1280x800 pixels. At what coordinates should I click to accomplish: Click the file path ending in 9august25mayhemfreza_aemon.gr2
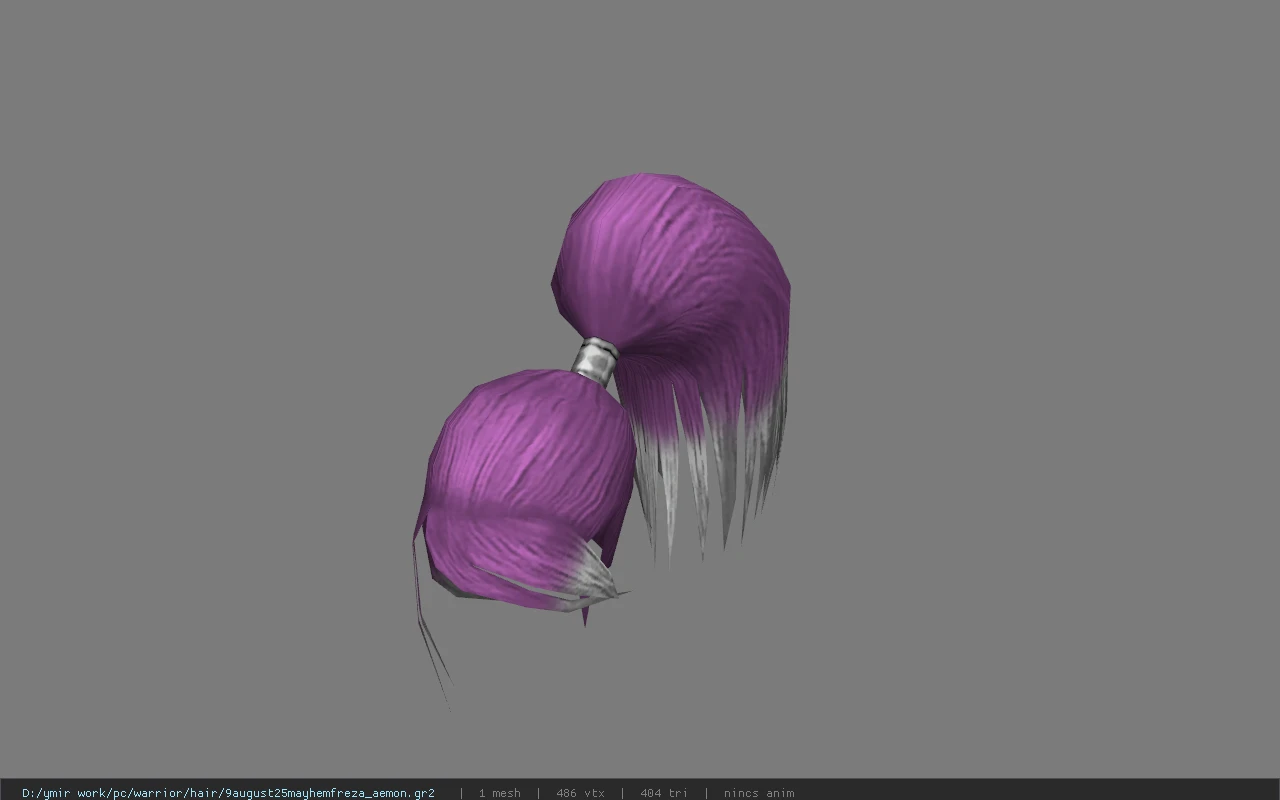click(228, 793)
